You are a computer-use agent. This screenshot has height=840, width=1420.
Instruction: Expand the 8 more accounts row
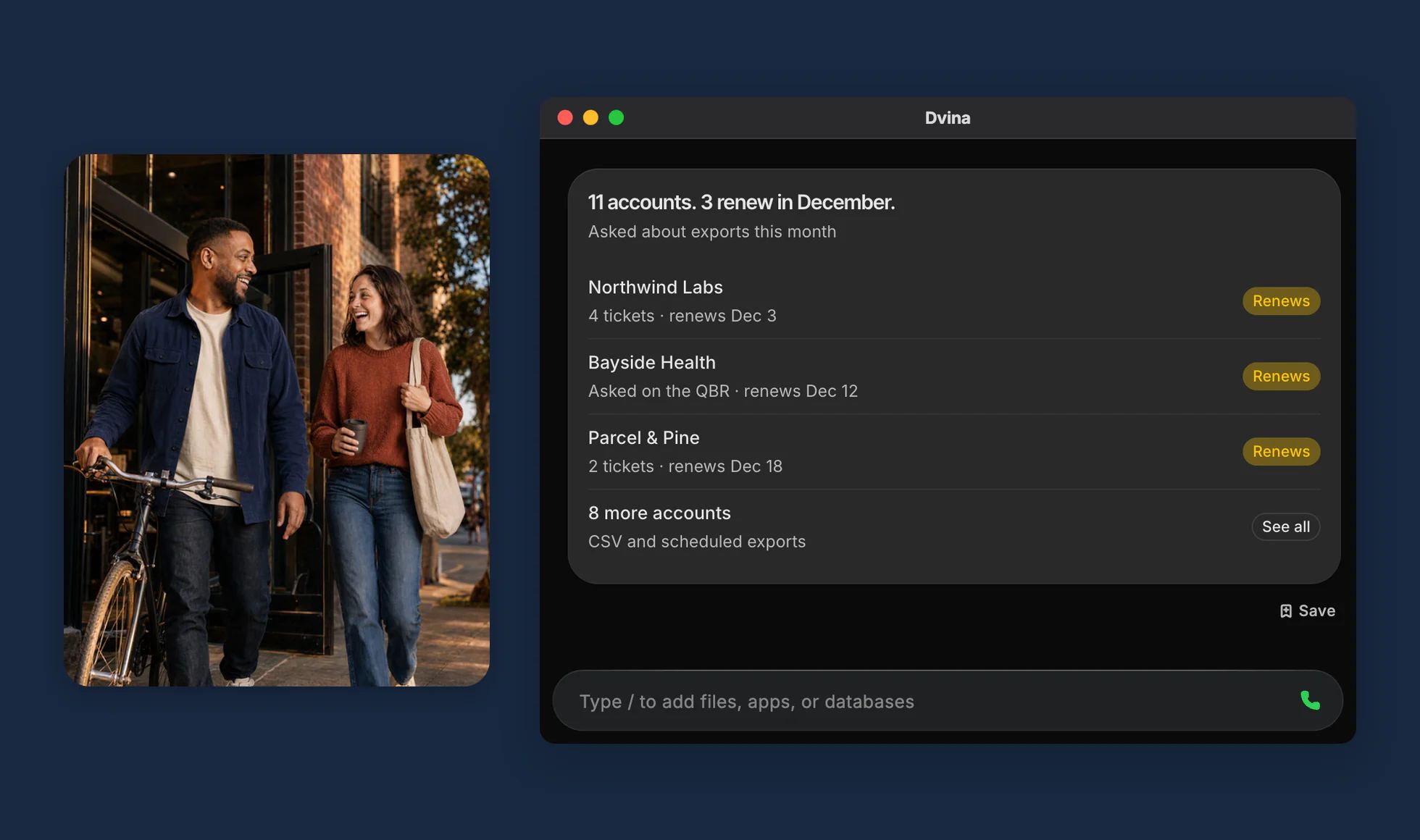953,527
